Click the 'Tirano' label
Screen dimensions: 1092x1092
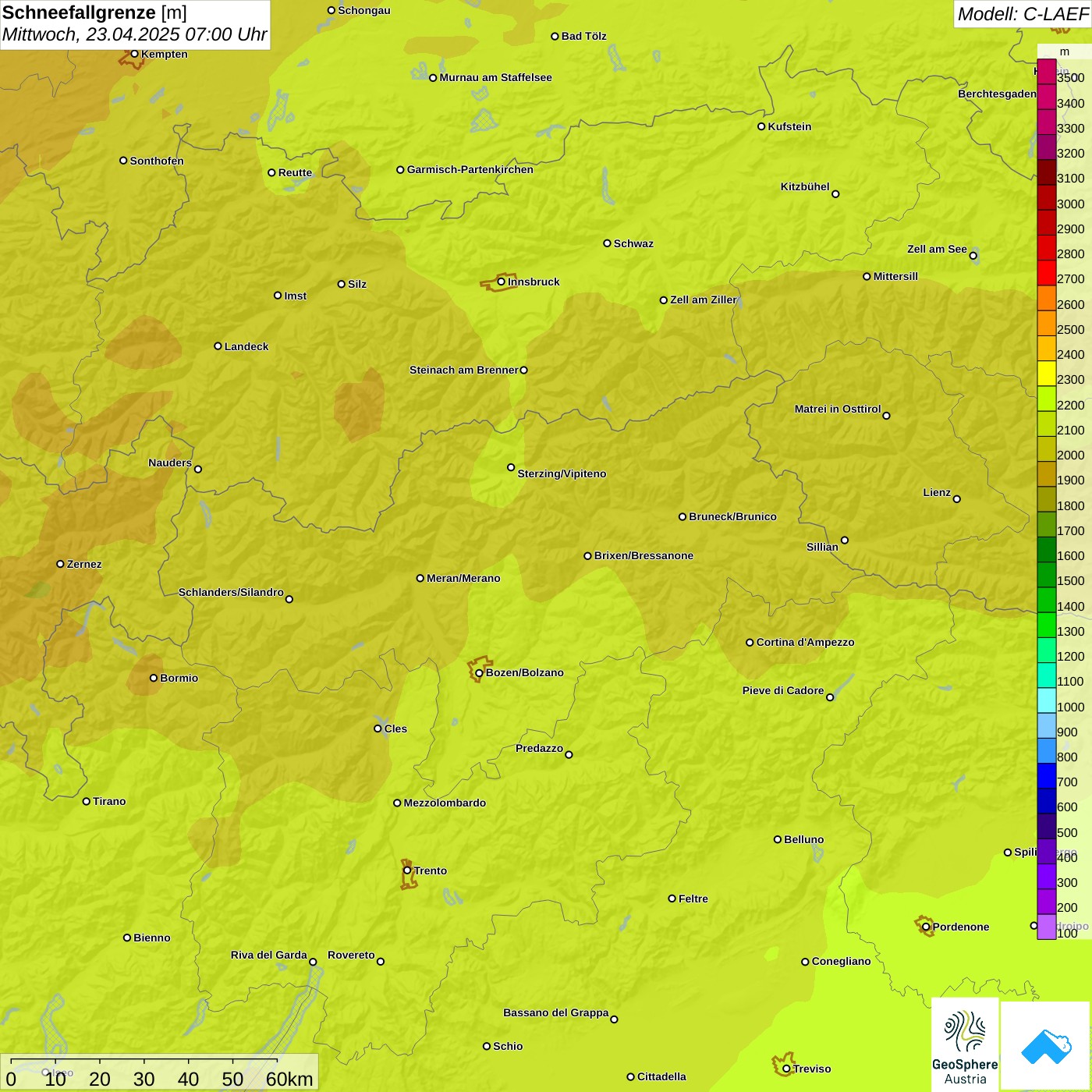pos(109,801)
